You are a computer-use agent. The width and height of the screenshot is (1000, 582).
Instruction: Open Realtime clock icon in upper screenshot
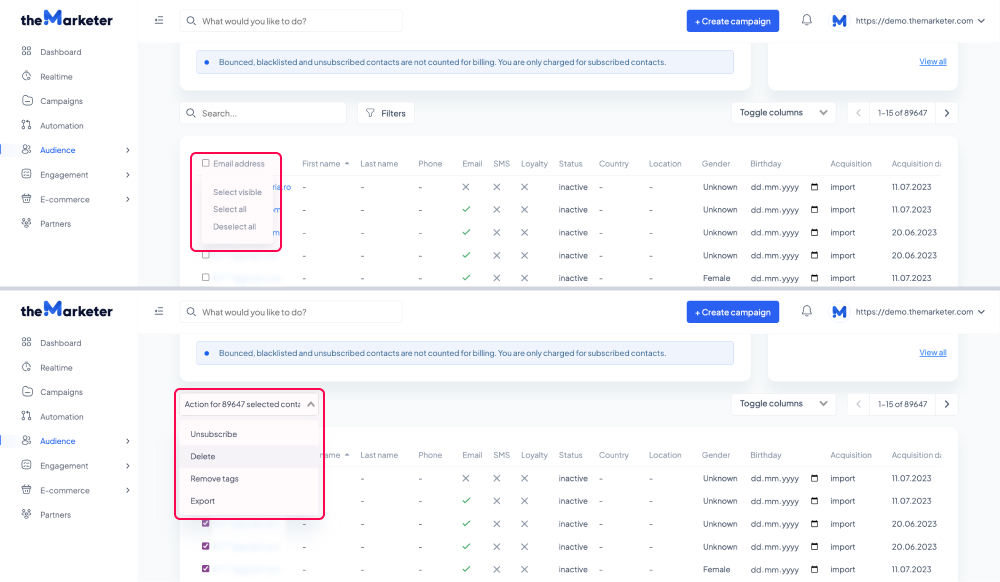pos(26,76)
